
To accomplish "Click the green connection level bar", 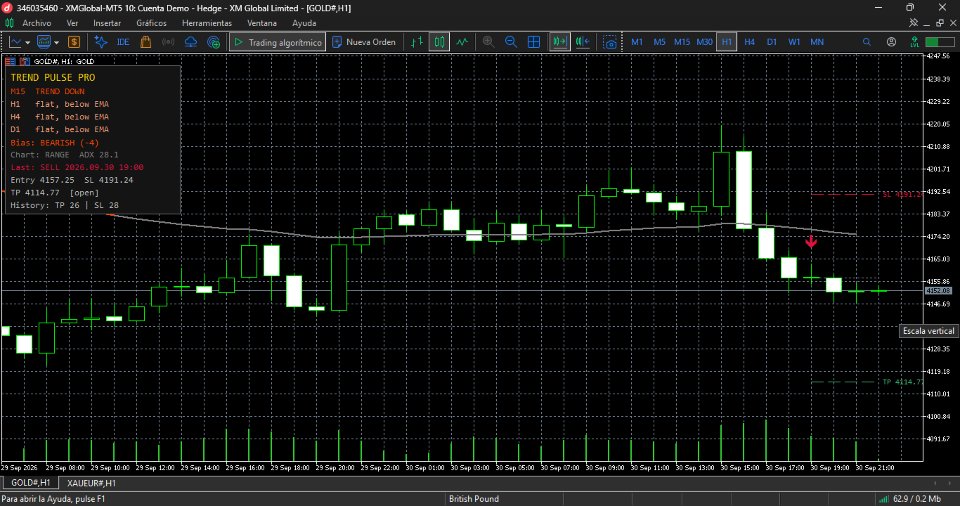I will point(940,42).
